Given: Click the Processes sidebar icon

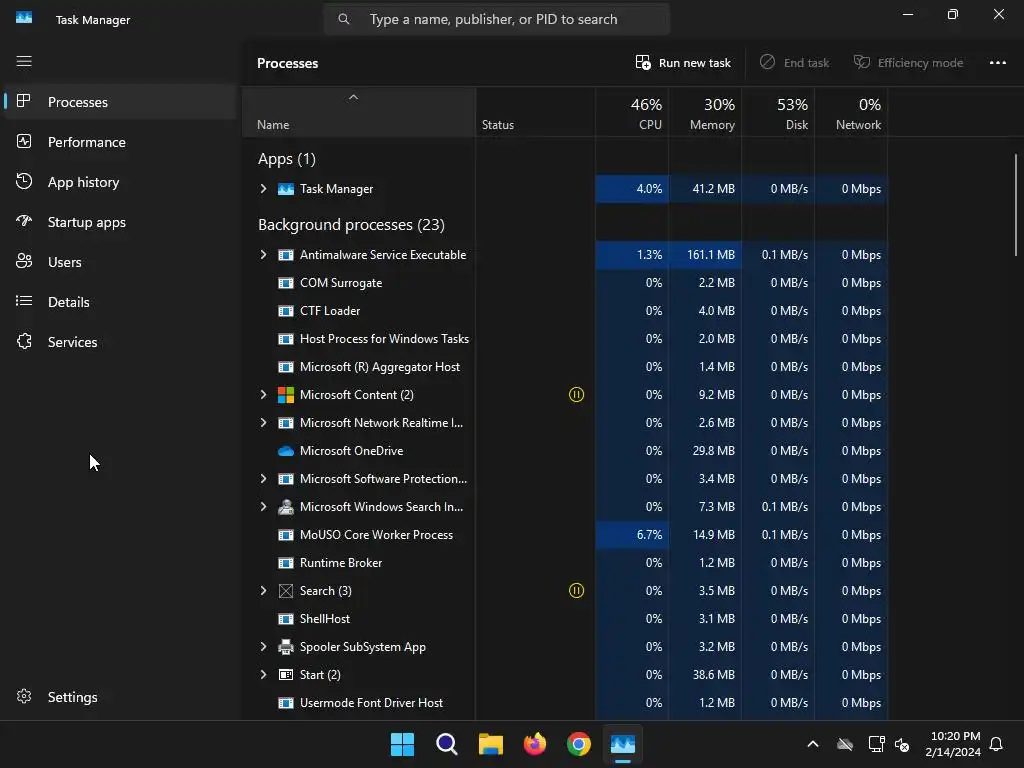Looking at the screenshot, I should (24, 101).
